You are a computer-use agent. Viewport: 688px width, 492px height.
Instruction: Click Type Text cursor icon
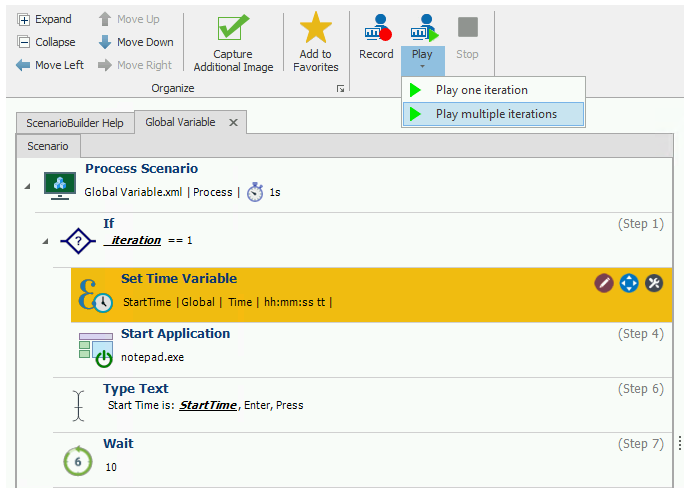coord(79,406)
